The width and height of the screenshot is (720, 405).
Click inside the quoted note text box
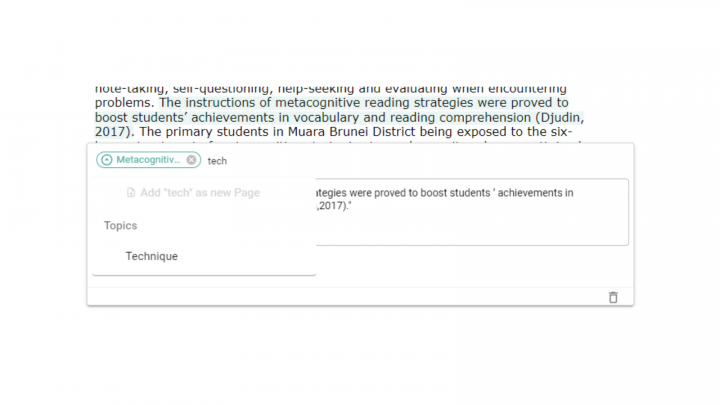(x=470, y=225)
